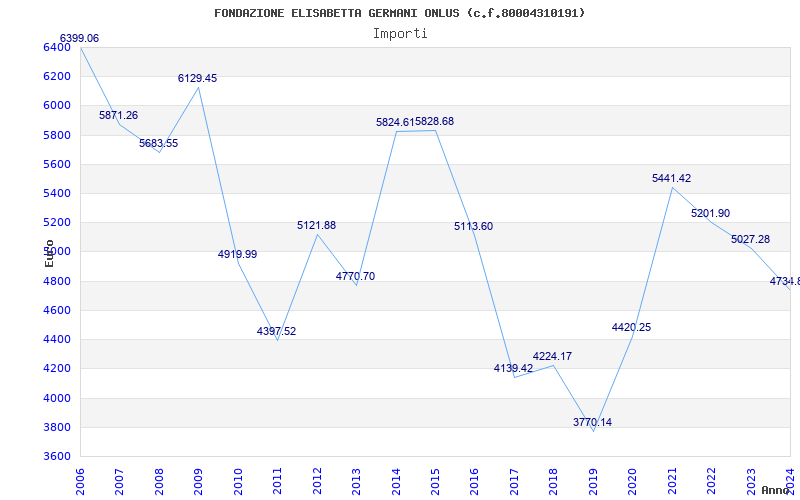Click the 4200 y-axis value
The width and height of the screenshot is (800, 500).
point(57,369)
